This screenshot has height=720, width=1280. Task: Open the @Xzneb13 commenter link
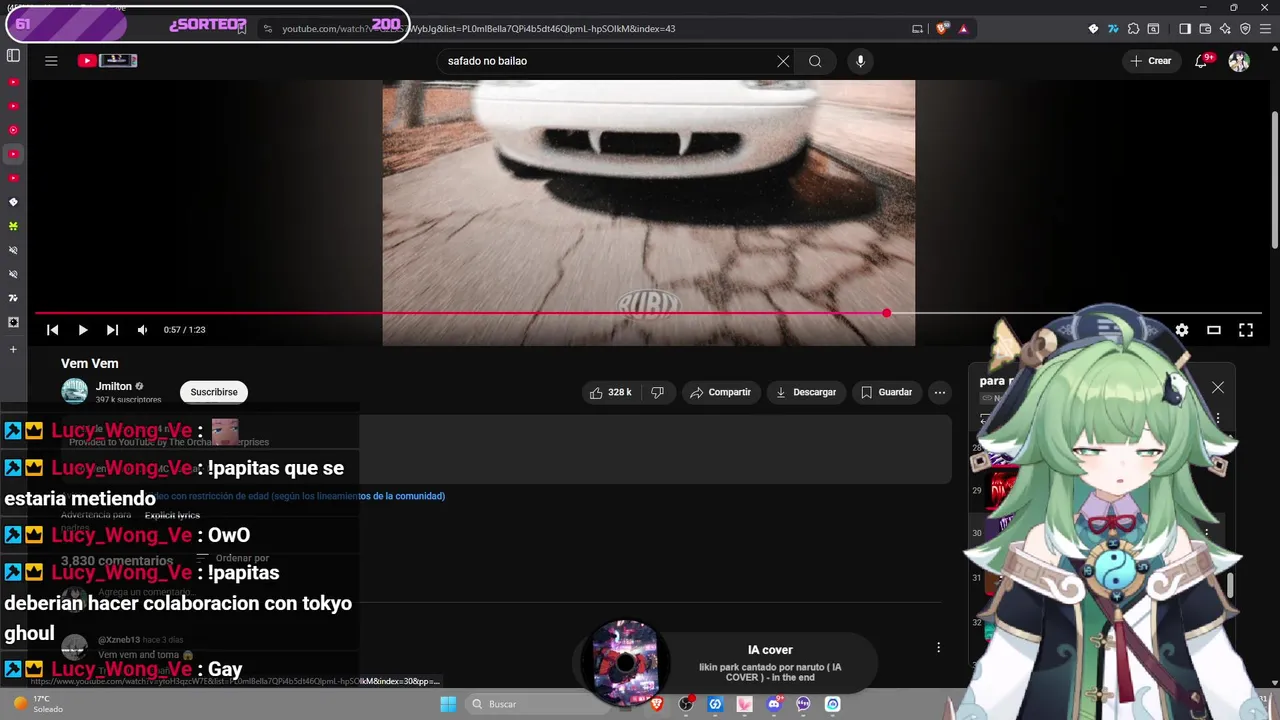click(x=119, y=640)
